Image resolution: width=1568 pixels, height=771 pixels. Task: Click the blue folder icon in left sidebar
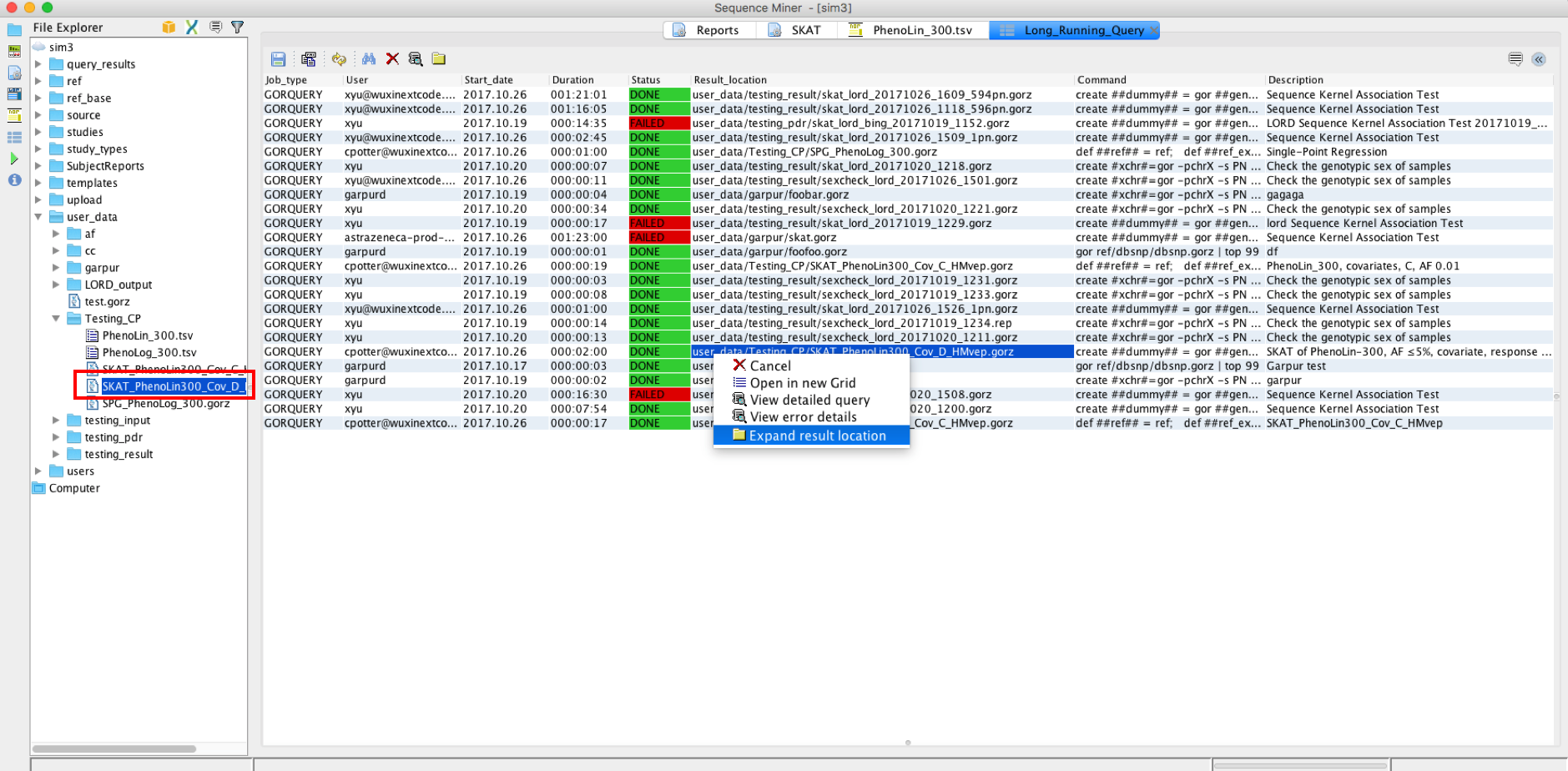(x=14, y=30)
